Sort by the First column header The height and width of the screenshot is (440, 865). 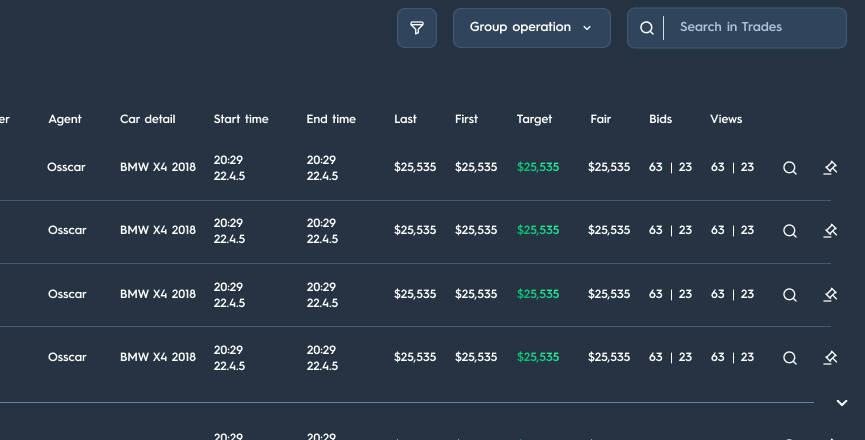click(466, 119)
